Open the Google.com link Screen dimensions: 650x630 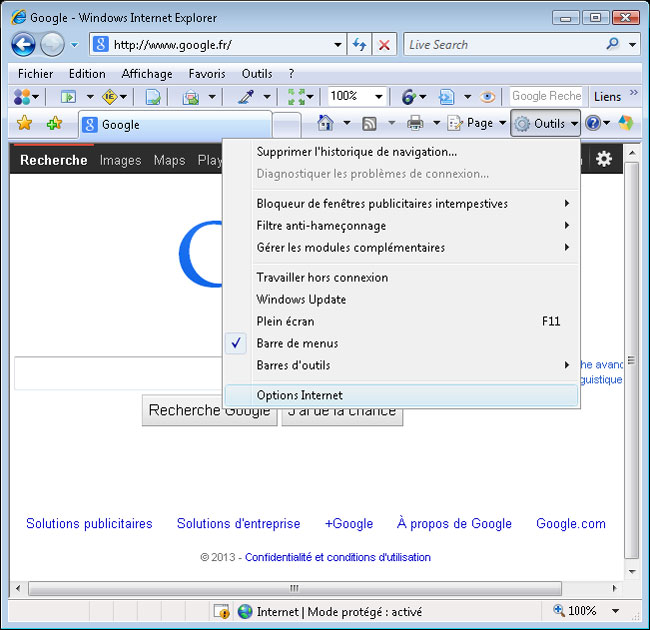pyautogui.click(x=571, y=523)
